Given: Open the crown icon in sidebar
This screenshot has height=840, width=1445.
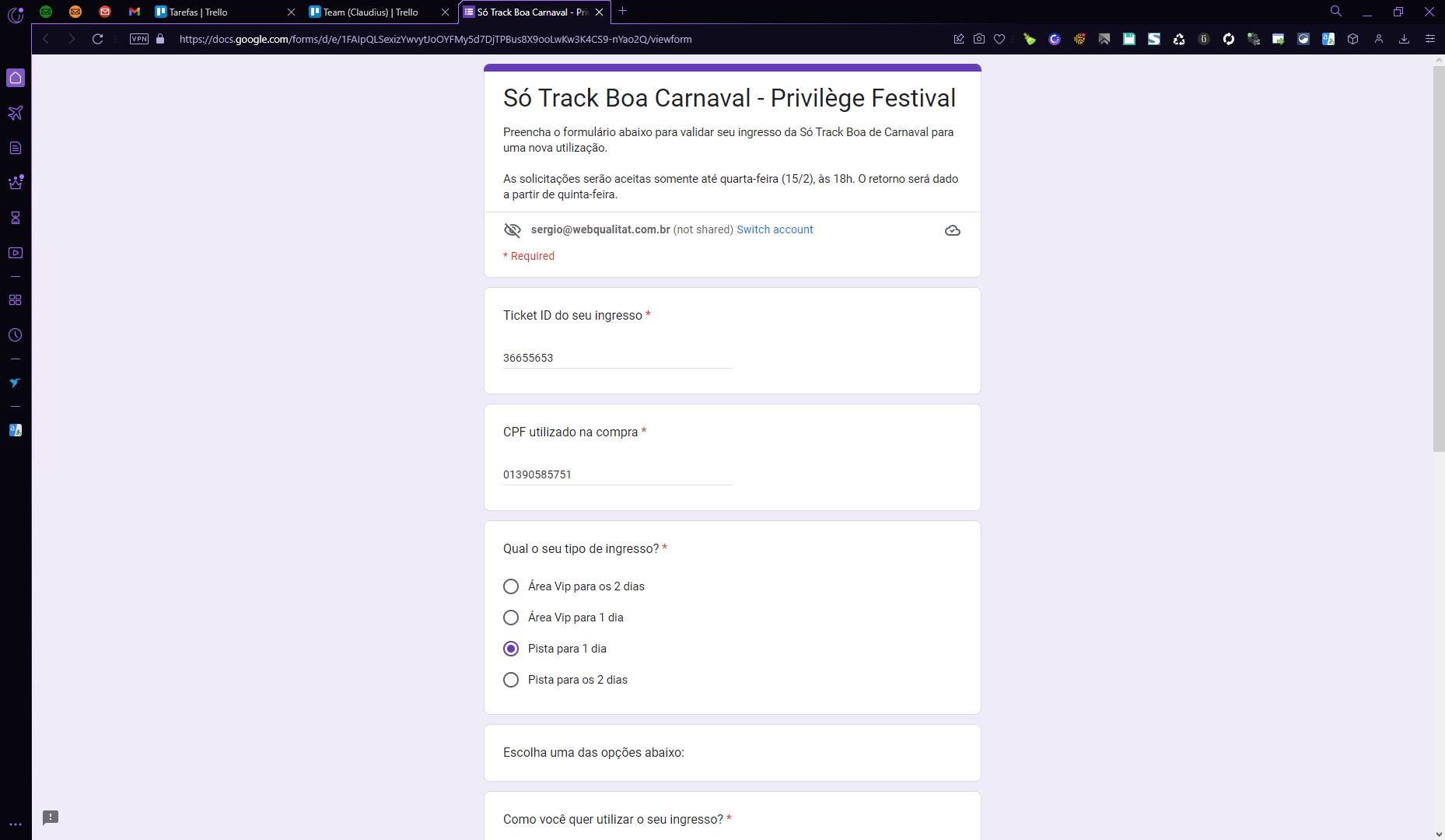Looking at the screenshot, I should (16, 182).
